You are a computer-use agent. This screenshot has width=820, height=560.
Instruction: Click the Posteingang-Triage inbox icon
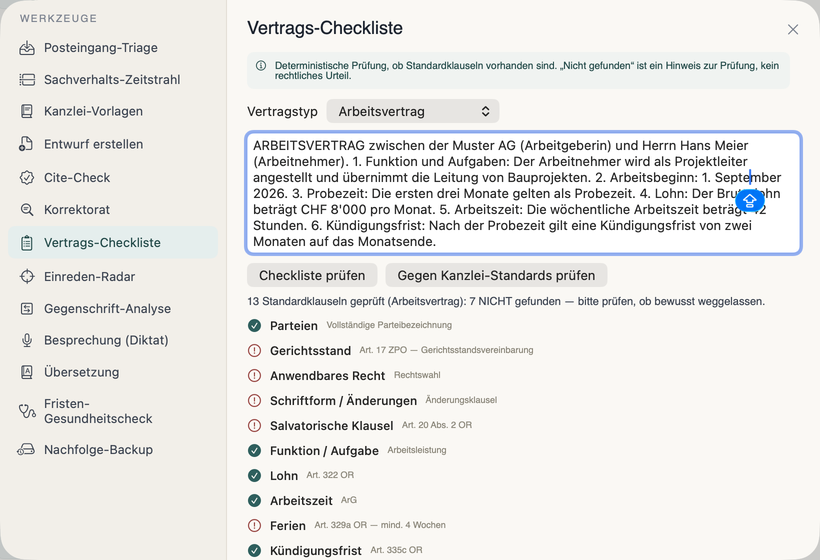(x=27, y=48)
